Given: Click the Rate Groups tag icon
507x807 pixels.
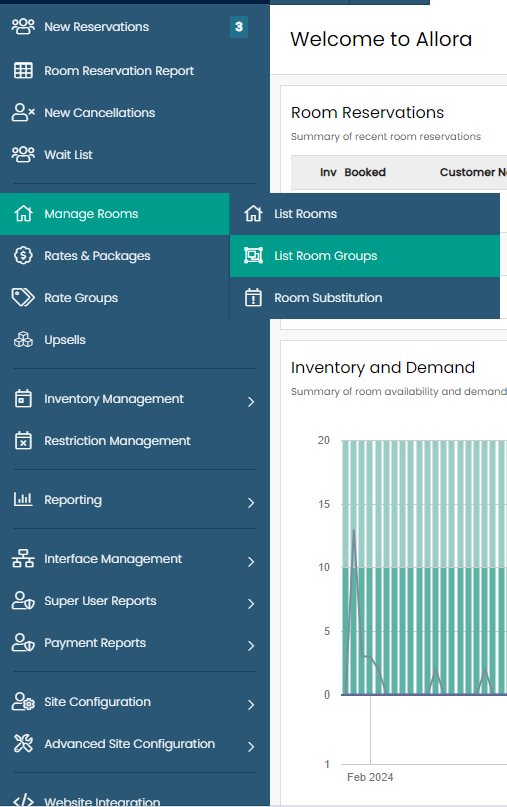Looking at the screenshot, I should pyautogui.click(x=23, y=297).
